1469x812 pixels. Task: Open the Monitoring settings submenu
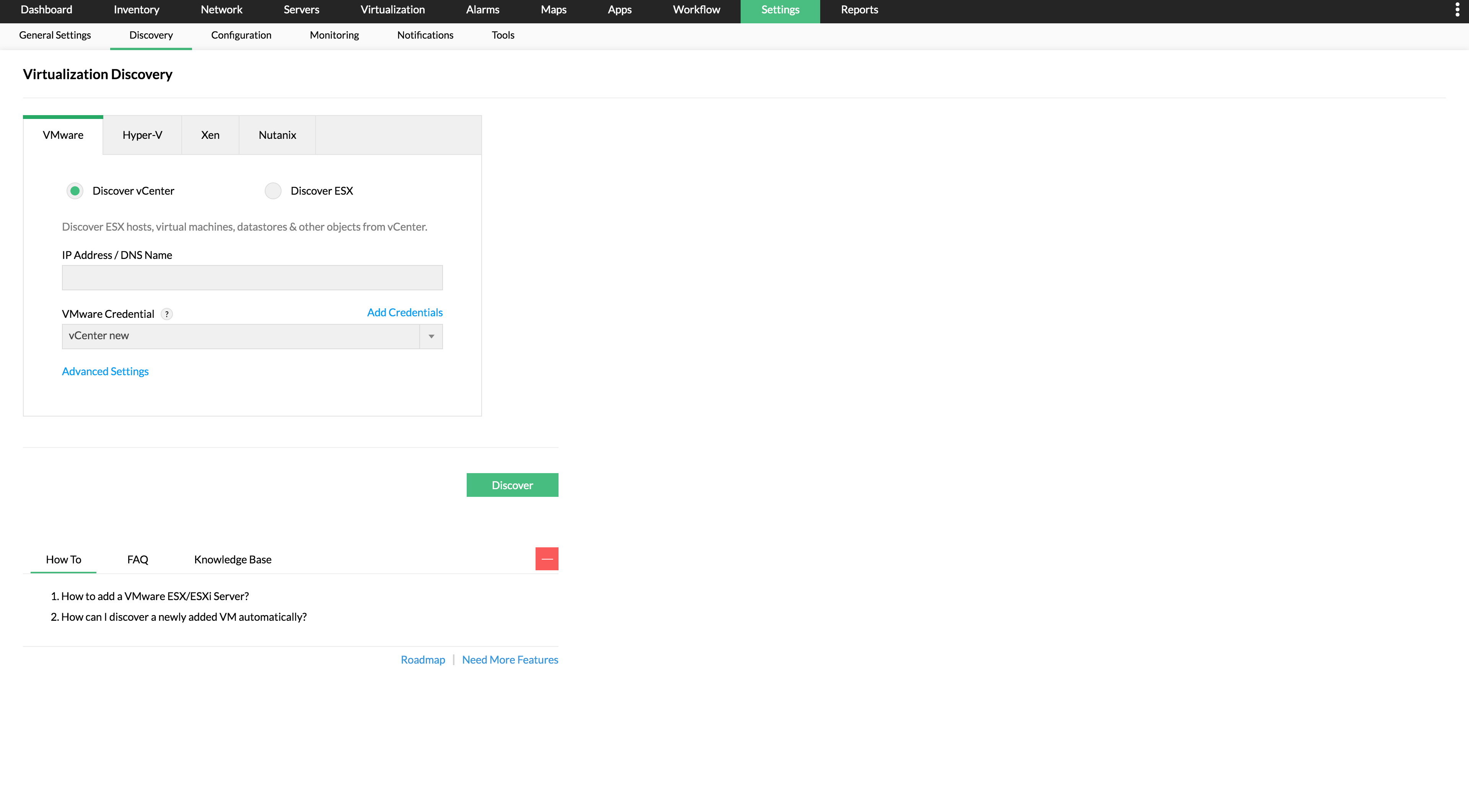tap(334, 35)
